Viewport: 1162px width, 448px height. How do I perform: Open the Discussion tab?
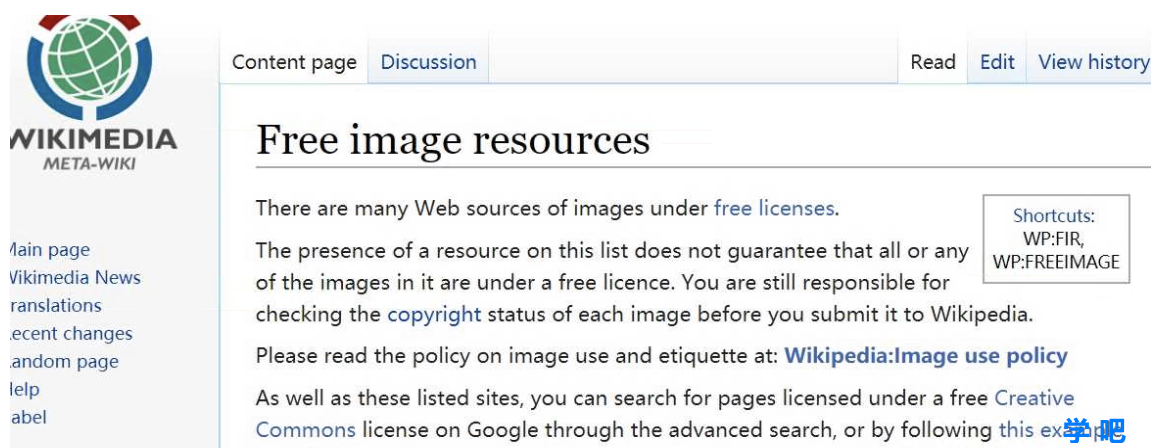[428, 62]
